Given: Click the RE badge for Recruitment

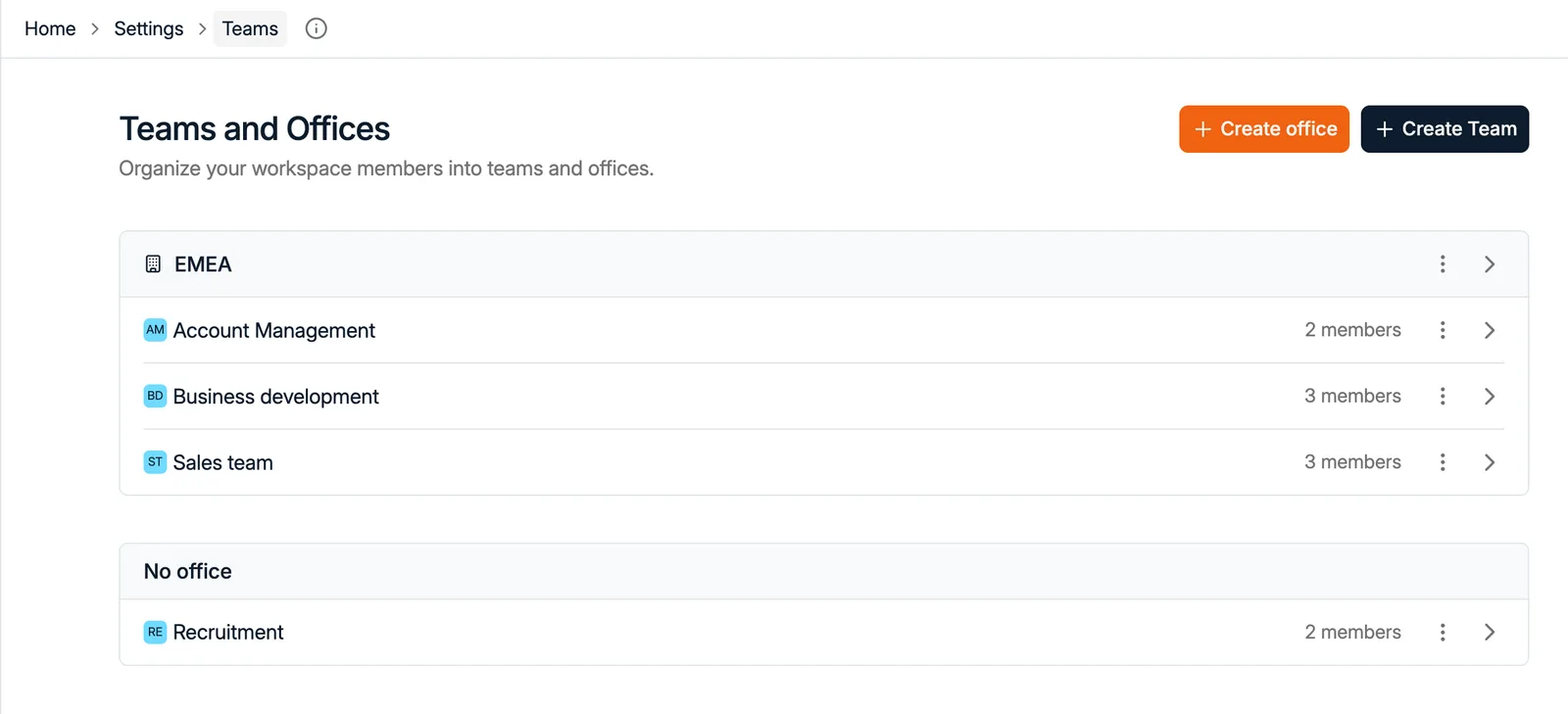Looking at the screenshot, I should (155, 633).
